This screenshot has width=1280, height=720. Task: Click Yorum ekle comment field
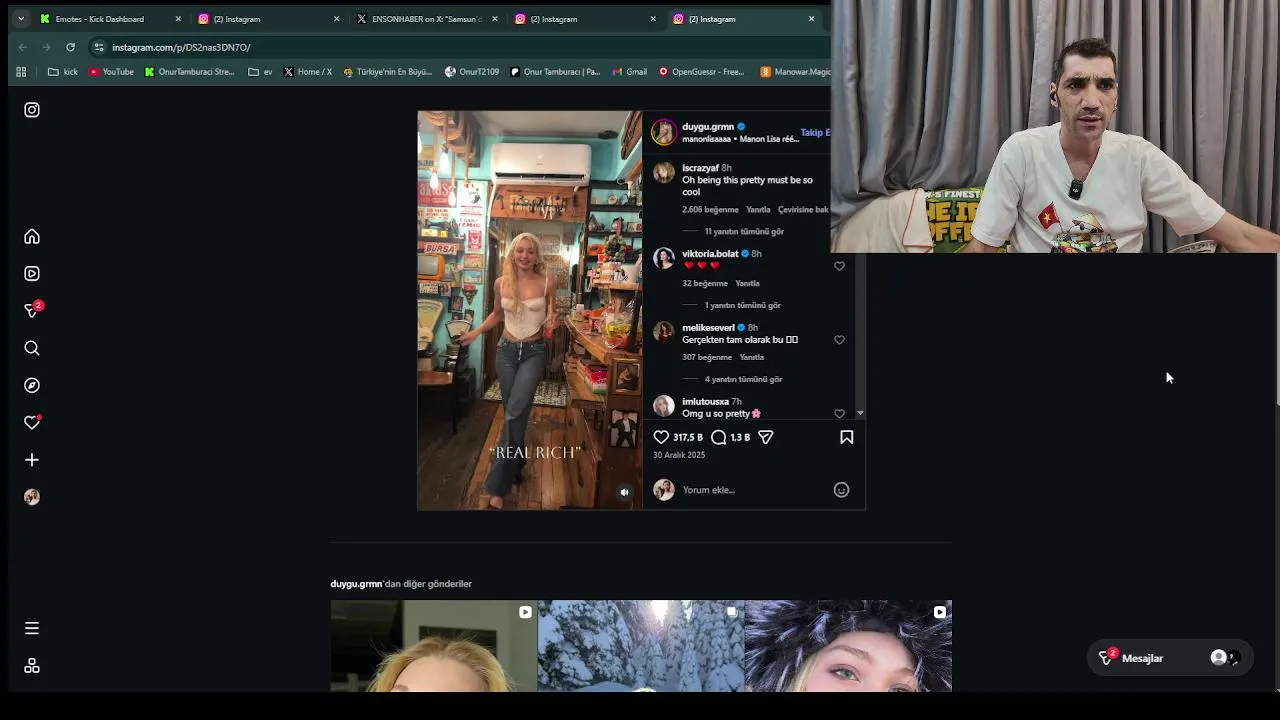[753, 490]
